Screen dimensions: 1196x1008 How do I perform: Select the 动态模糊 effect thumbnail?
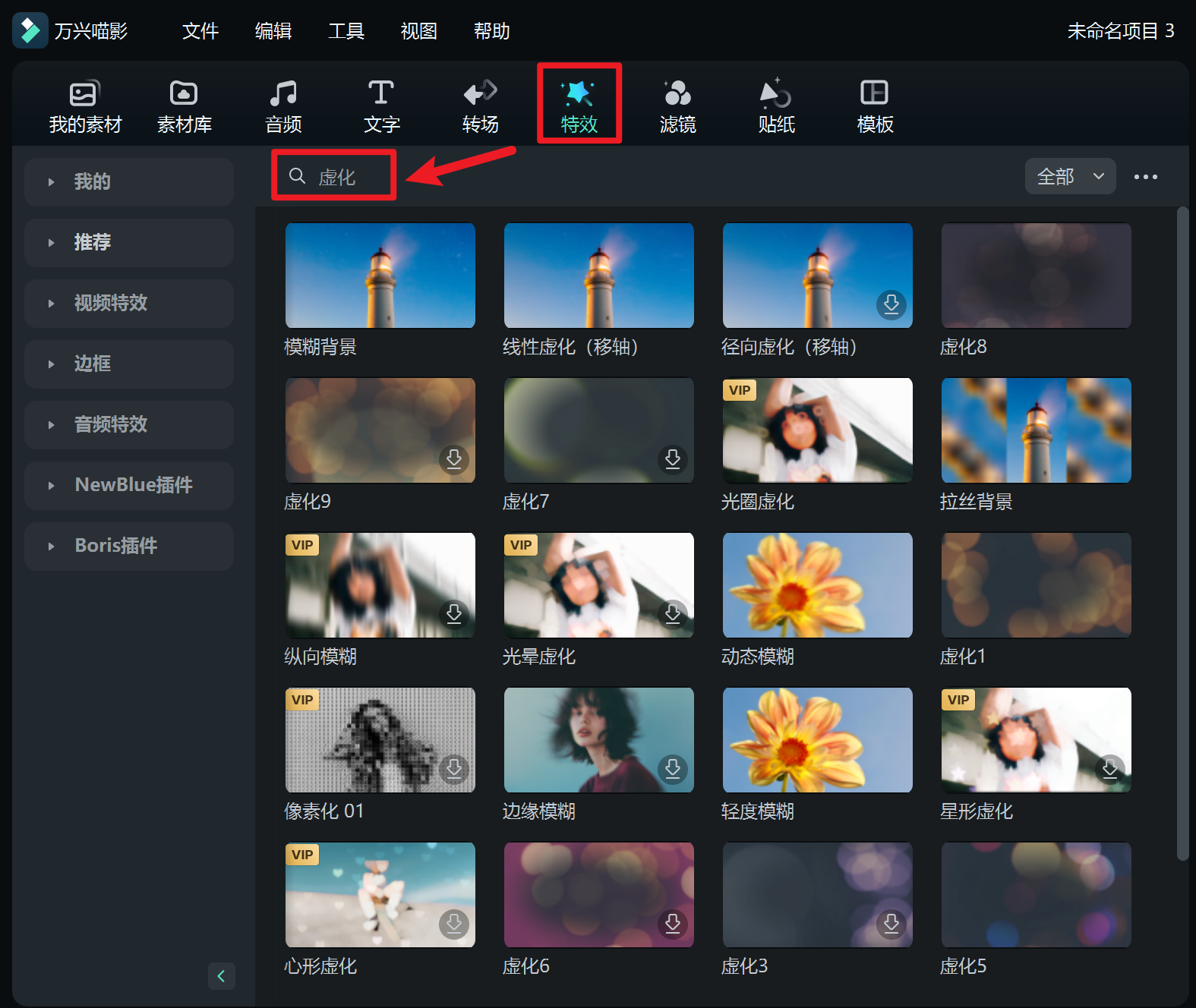tap(818, 584)
